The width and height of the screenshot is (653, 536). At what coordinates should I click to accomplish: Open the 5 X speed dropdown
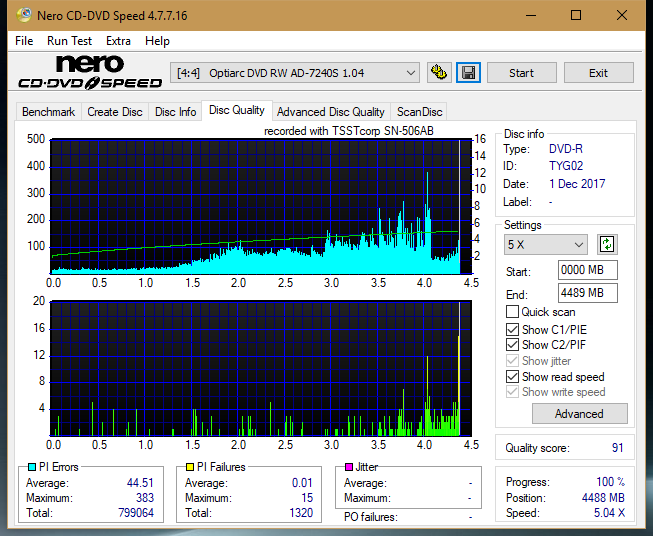[x=546, y=244]
